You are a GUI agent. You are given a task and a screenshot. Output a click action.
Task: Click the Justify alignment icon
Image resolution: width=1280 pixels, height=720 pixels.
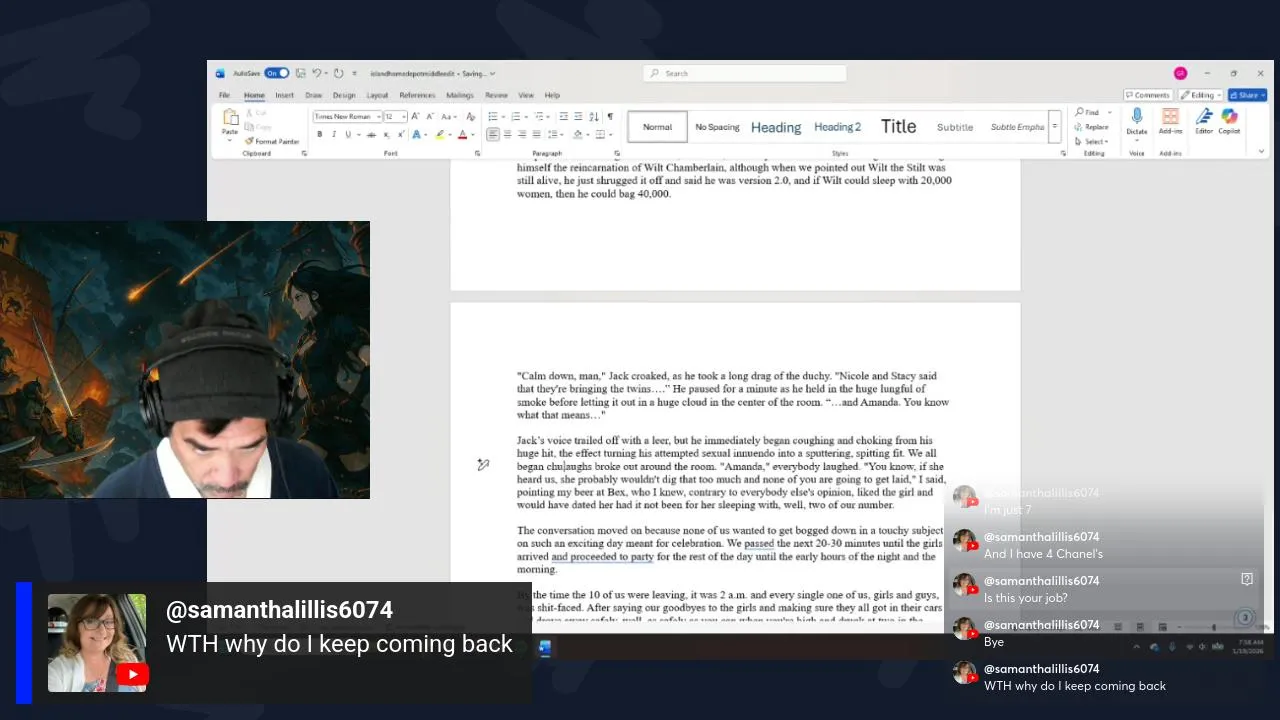(x=536, y=135)
